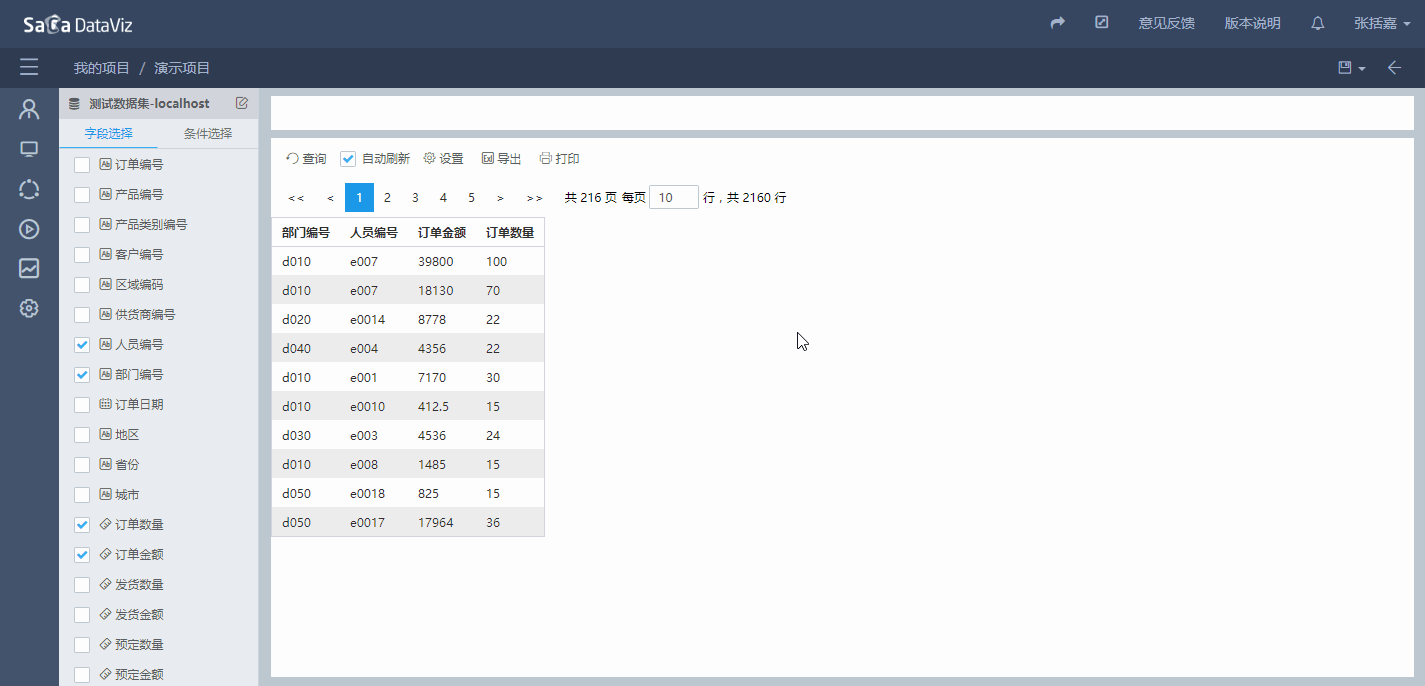Go to page 5
This screenshot has width=1425, height=686.
tap(471, 198)
